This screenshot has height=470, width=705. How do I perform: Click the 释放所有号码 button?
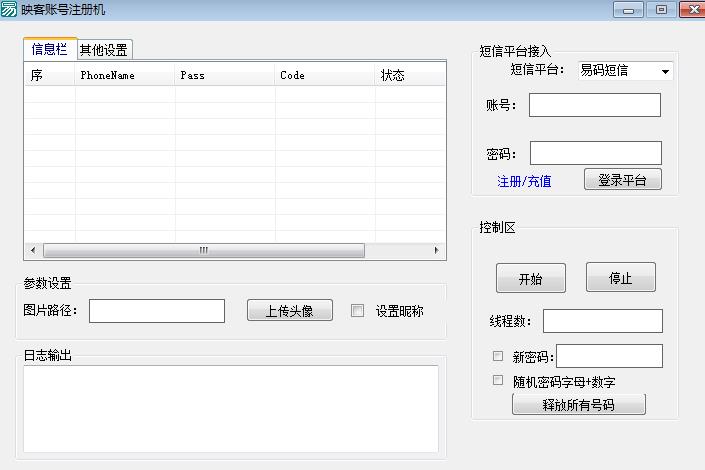point(578,405)
